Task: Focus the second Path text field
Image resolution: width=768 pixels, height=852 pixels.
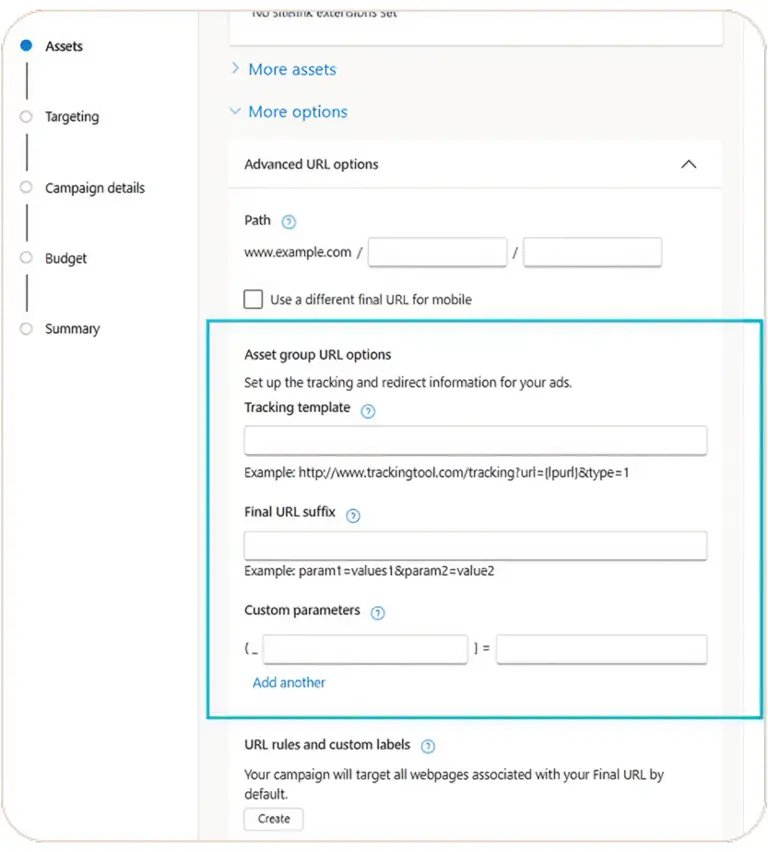Action: click(x=592, y=252)
